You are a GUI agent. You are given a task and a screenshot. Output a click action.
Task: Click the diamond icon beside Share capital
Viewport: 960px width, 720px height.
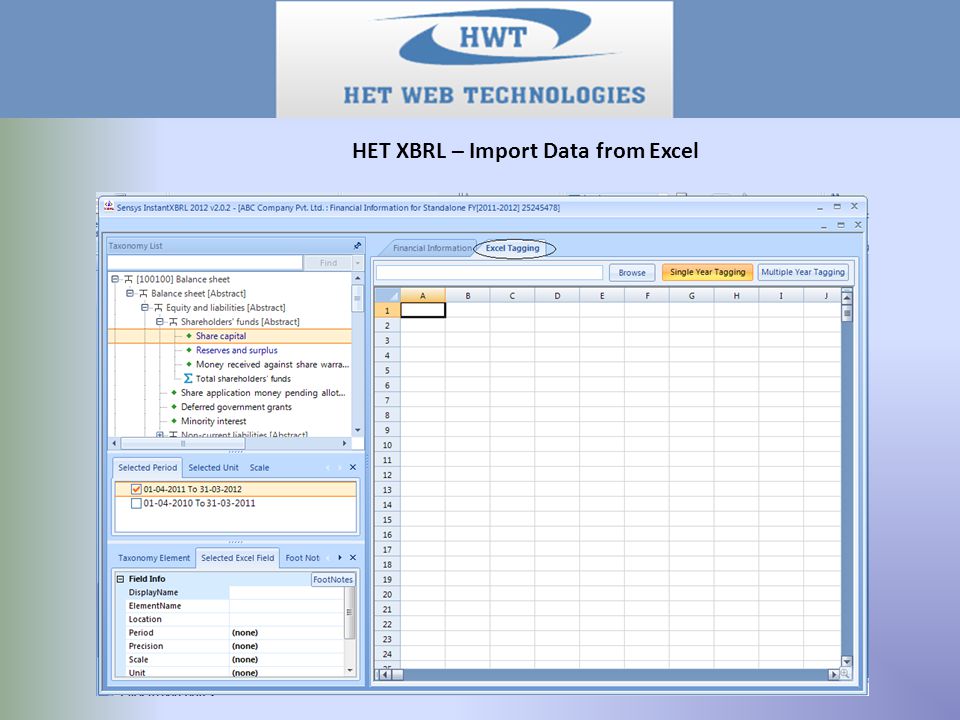point(189,336)
